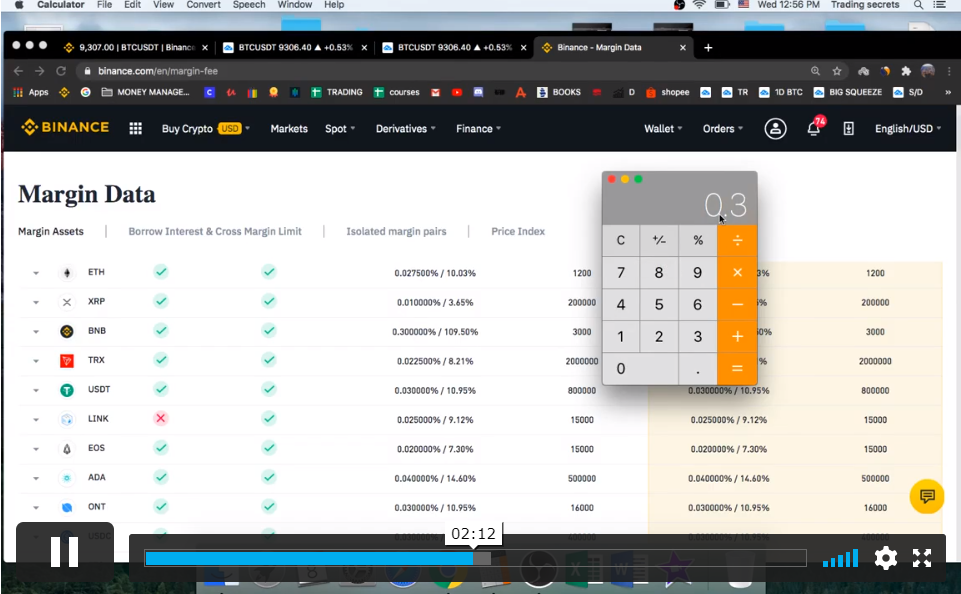Screen dimensions: 961x594
Task: Click the Wi-Fi status icon
Action: [699, 5]
